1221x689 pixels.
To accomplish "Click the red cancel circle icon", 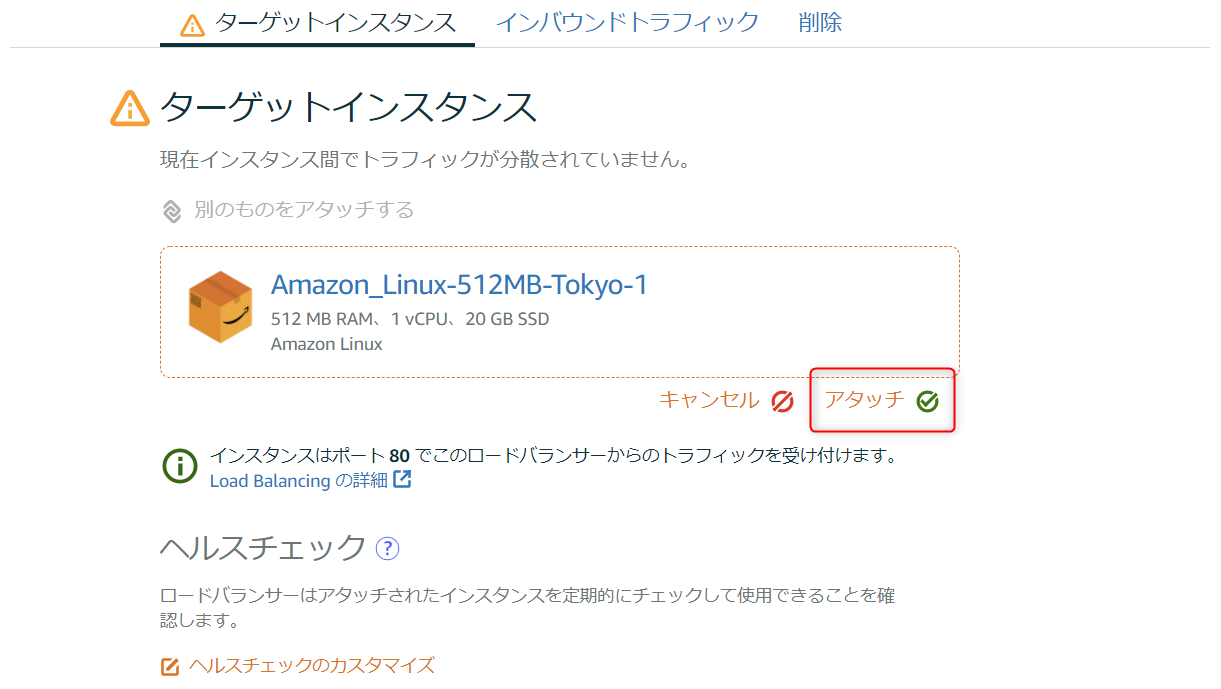I will (782, 401).
